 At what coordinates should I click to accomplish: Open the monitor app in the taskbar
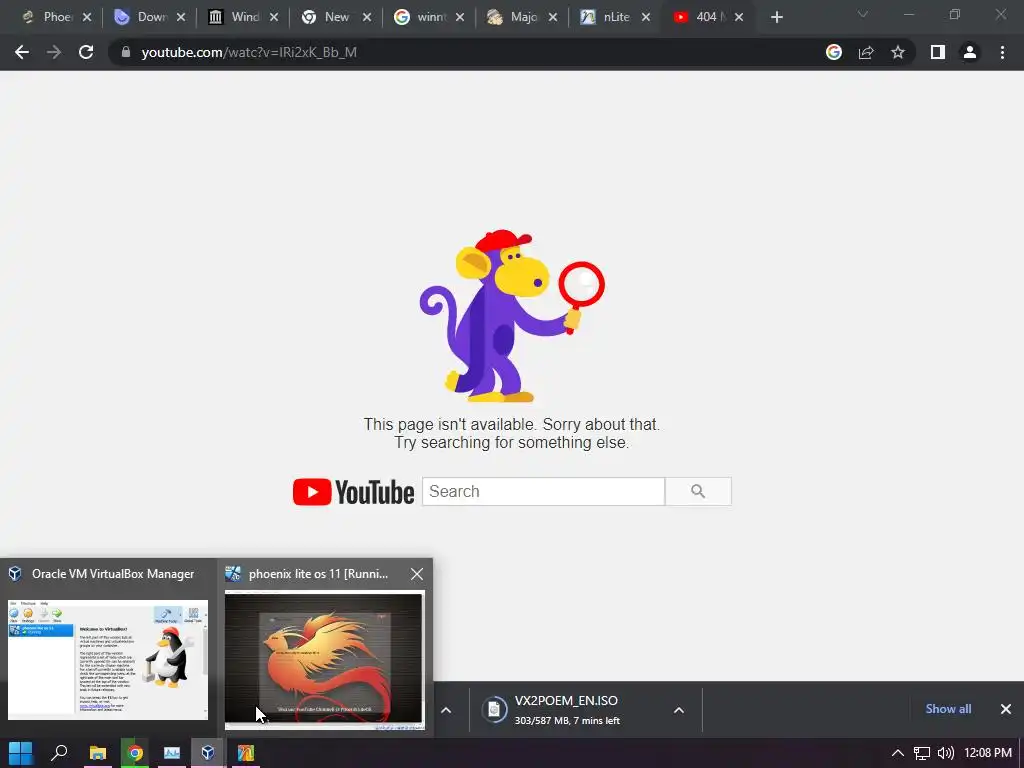click(172, 753)
